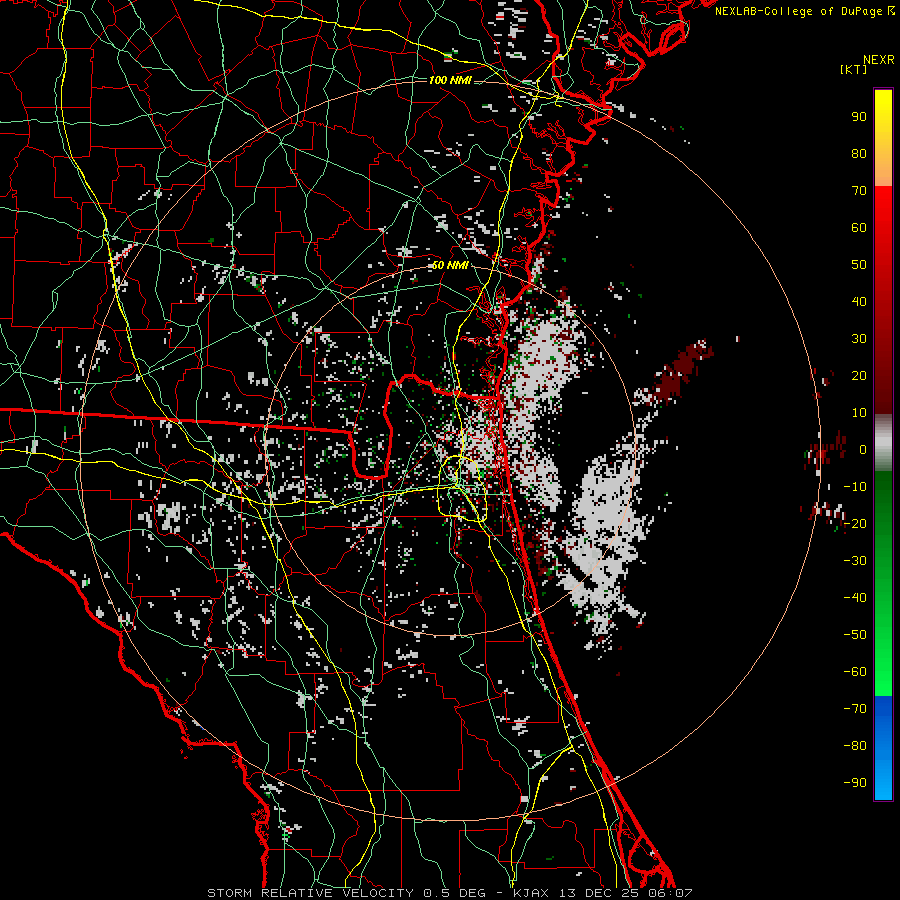This screenshot has width=900, height=900.
Task: Click the NEXR label above the scale
Action: coord(879,60)
